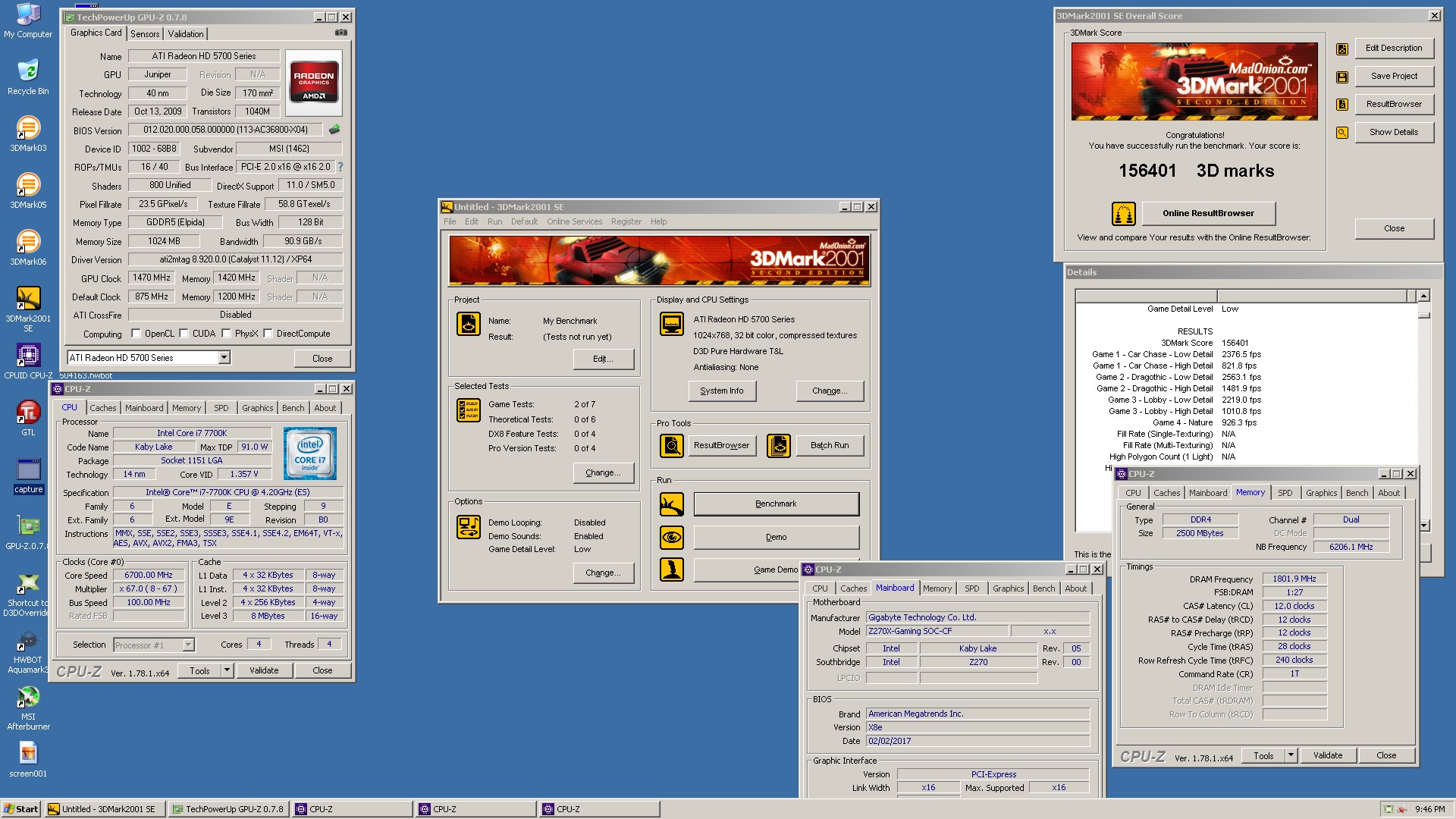Click the Pro Tools ResultBrowser magnifier icon
The image size is (1456, 819).
[x=671, y=446]
